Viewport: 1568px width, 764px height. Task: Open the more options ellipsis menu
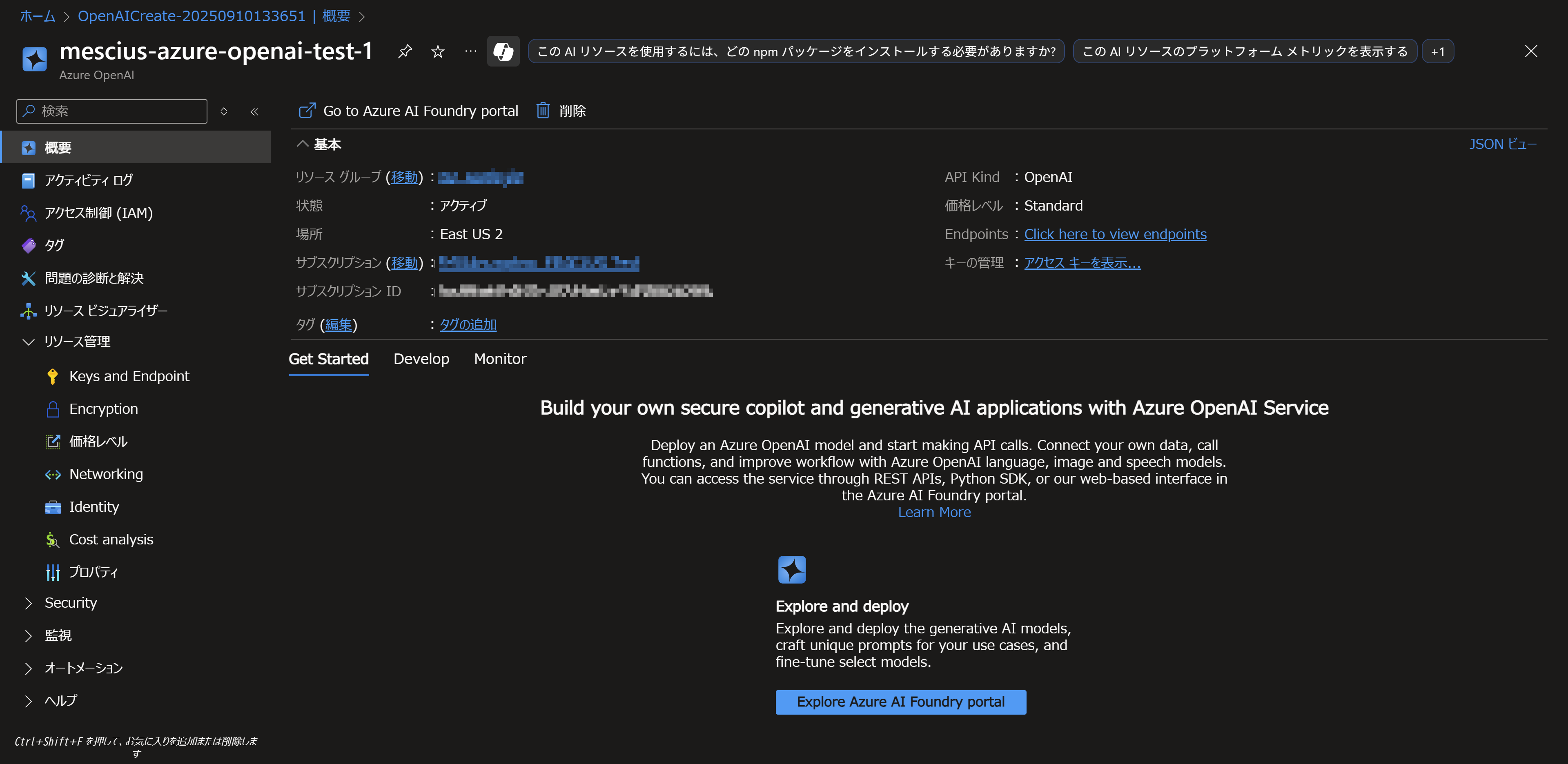[470, 51]
